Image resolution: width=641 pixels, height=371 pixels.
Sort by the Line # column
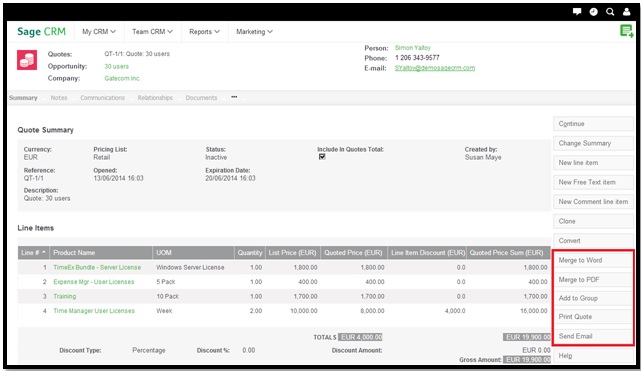tap(33, 253)
